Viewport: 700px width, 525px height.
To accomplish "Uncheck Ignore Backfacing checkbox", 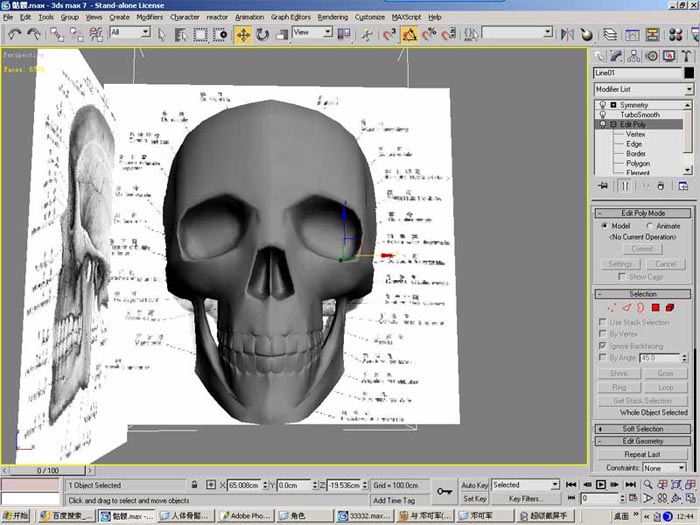I will tap(603, 346).
